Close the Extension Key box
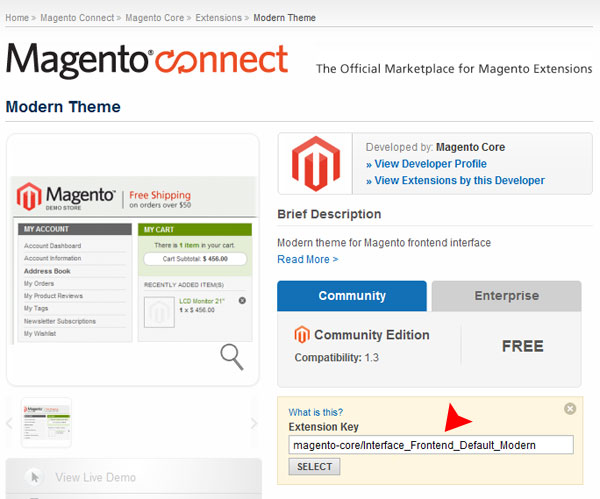The height and width of the screenshot is (499, 600). [570, 409]
